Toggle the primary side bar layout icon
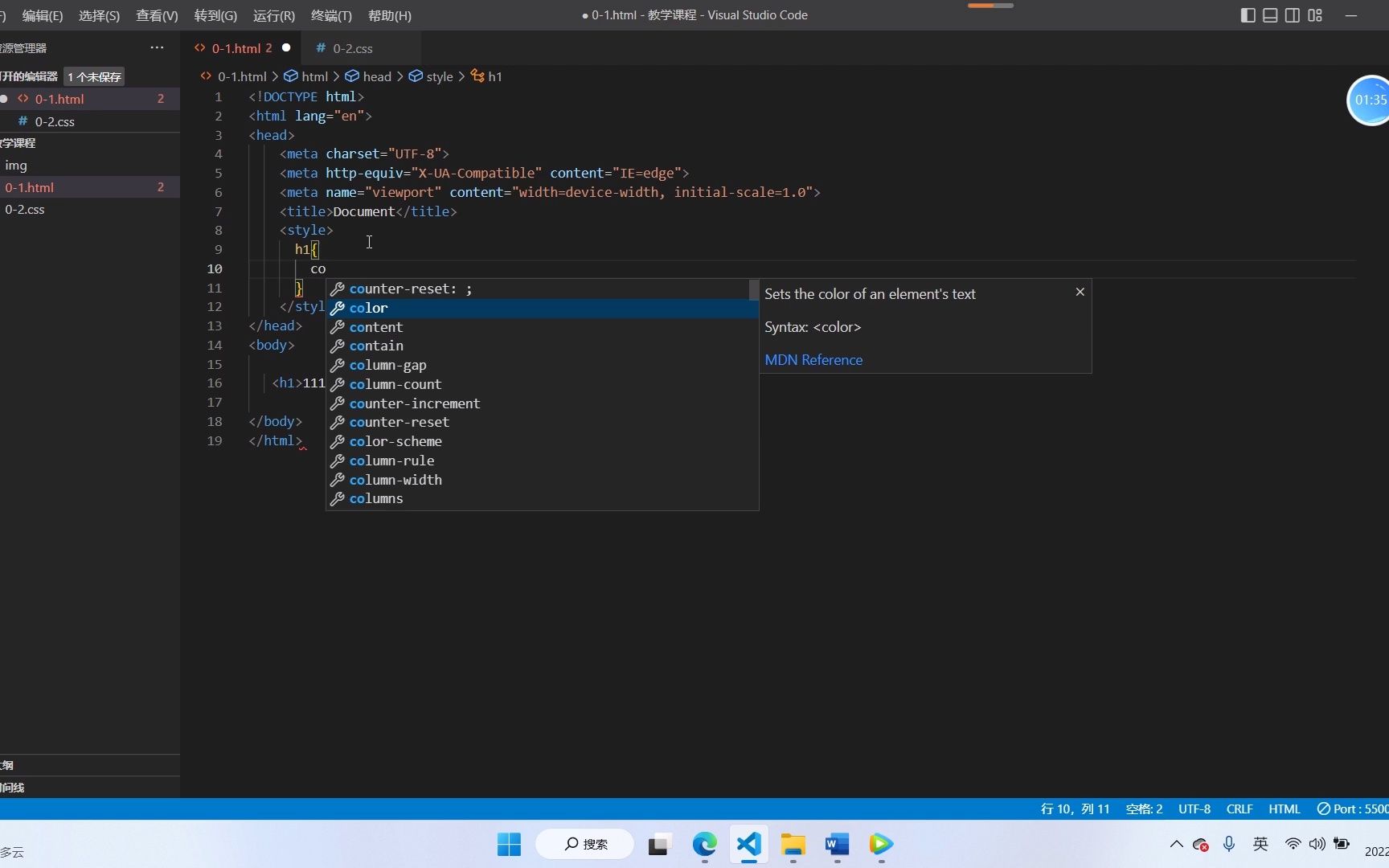This screenshot has width=1389, height=868. coord(1248,15)
